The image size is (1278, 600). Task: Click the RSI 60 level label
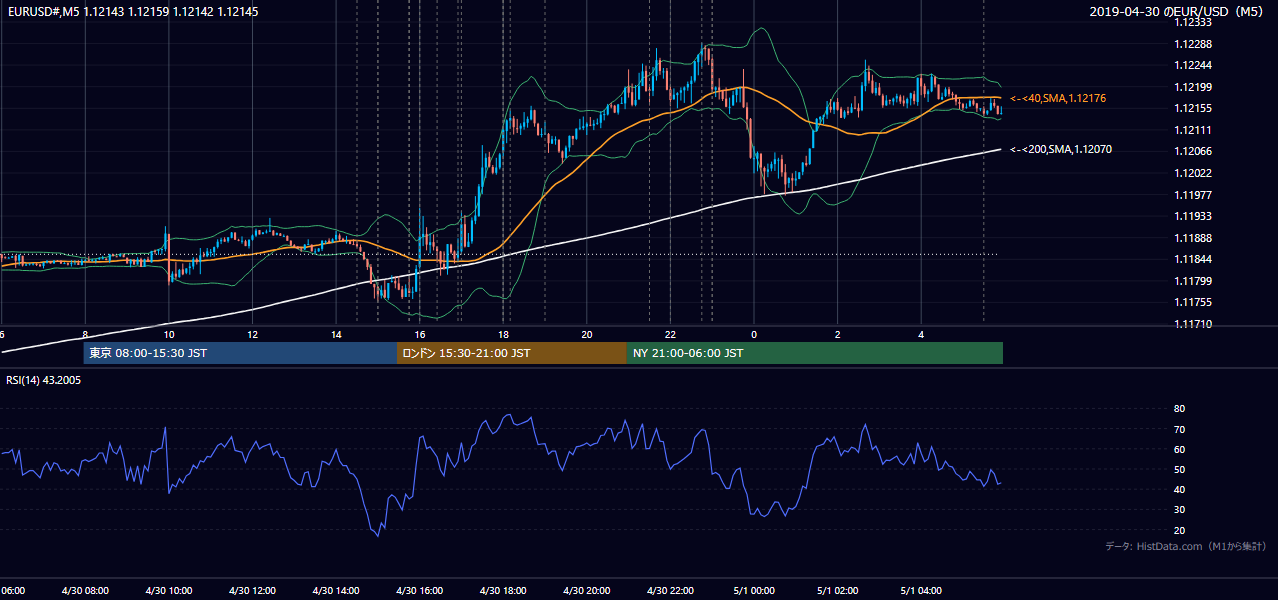pos(1179,449)
